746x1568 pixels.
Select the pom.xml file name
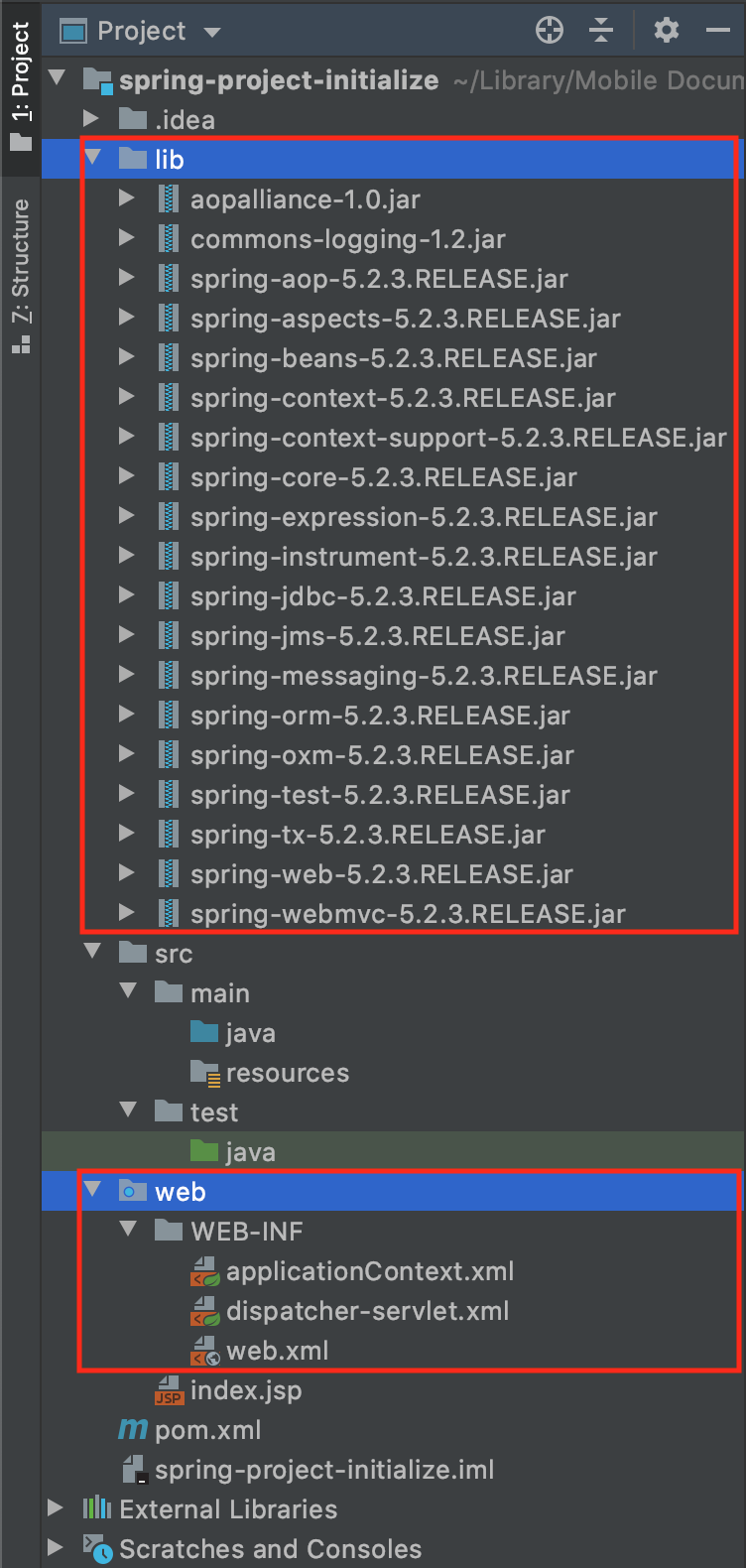[208, 1430]
